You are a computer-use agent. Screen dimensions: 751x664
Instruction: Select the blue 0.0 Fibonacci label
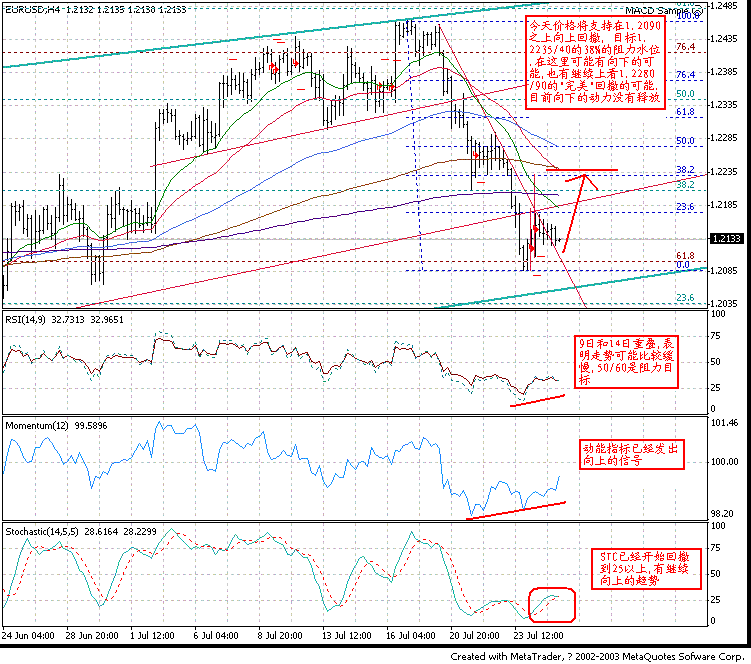tap(683, 264)
